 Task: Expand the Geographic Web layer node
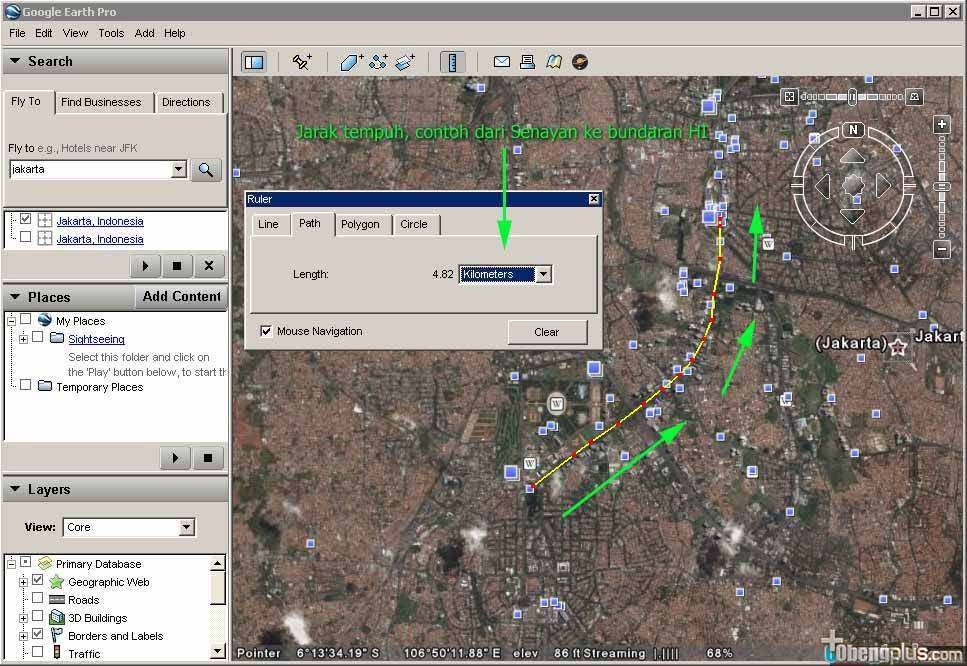click(x=23, y=582)
